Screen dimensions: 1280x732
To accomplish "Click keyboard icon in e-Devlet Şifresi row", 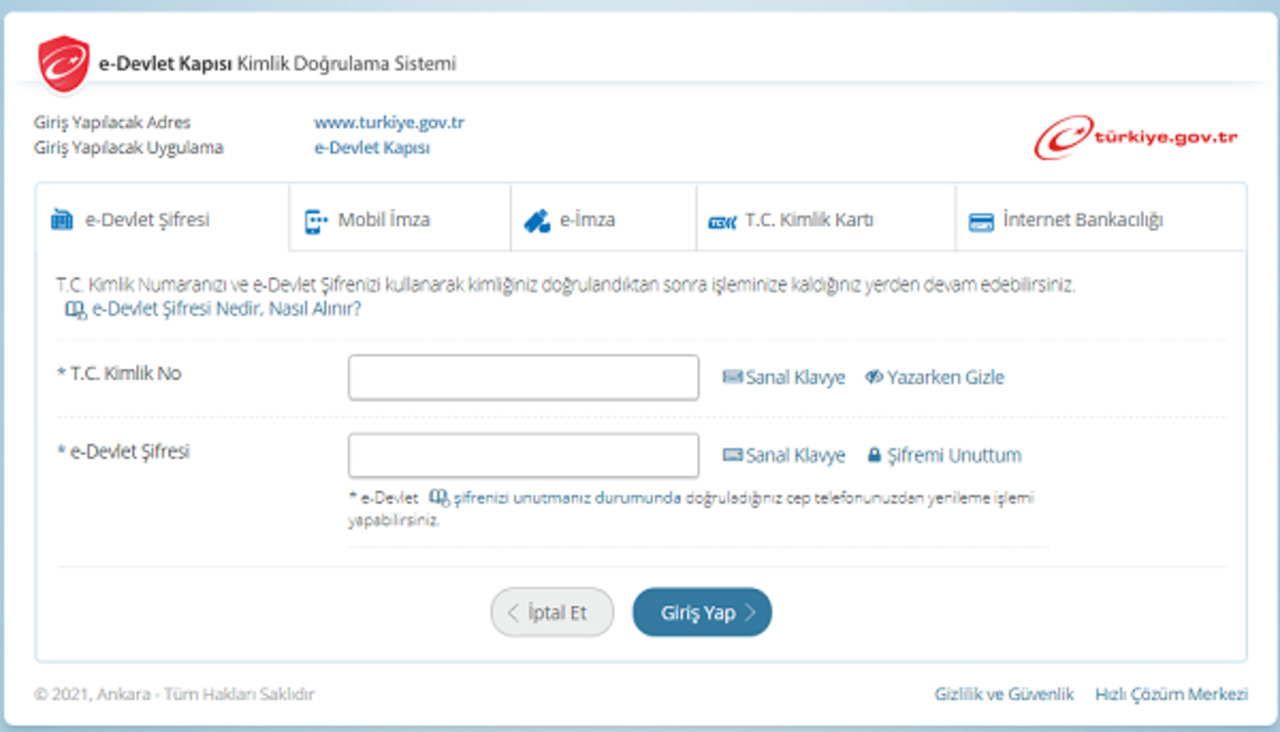I will (x=732, y=455).
